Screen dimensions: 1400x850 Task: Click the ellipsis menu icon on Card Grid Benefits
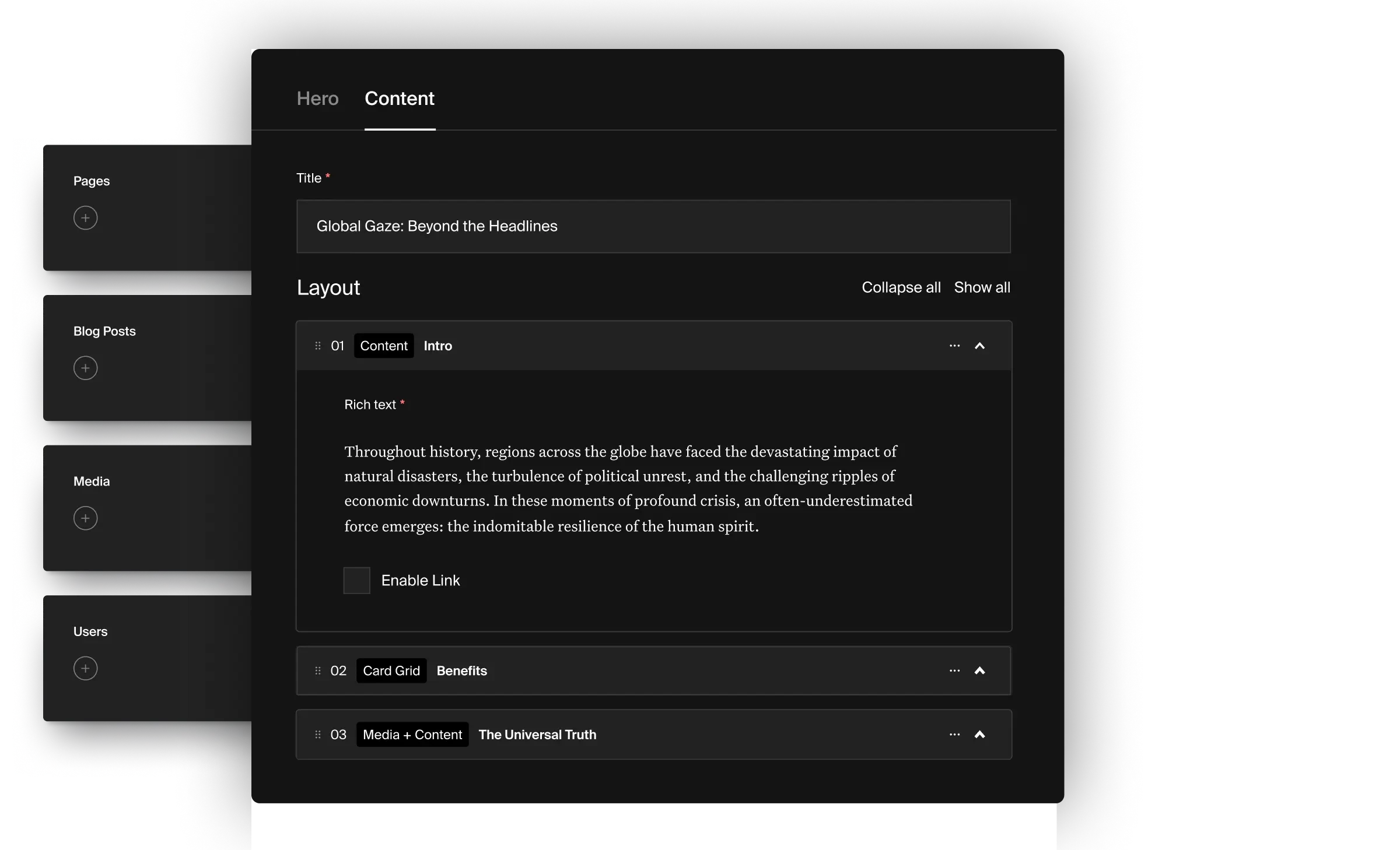tap(955, 670)
